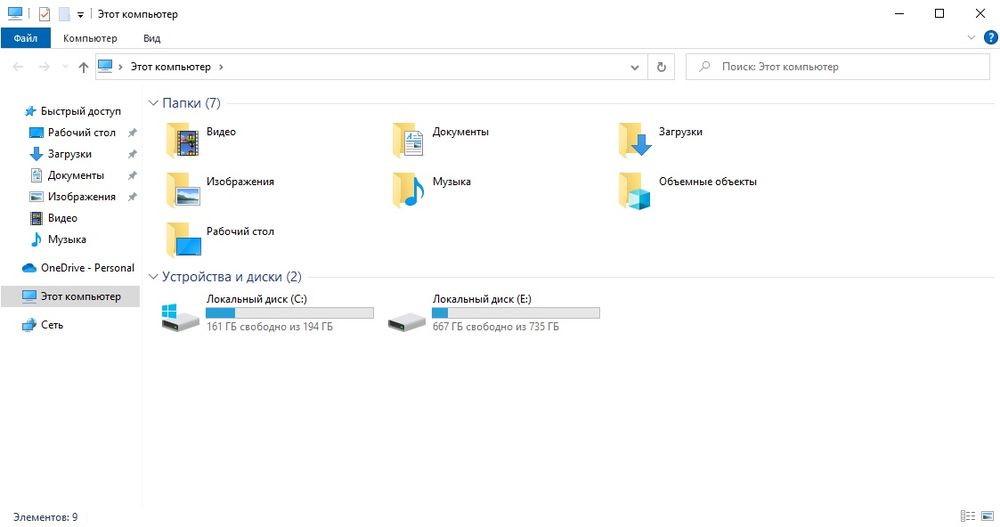1000x527 pixels.
Task: Click the disk C: usage bar
Action: point(290,313)
